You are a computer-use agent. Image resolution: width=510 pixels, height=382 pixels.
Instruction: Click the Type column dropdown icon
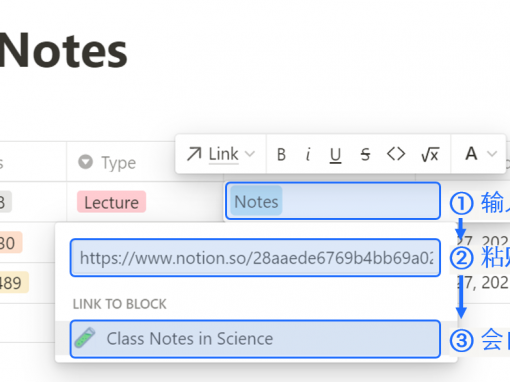[x=85, y=162]
